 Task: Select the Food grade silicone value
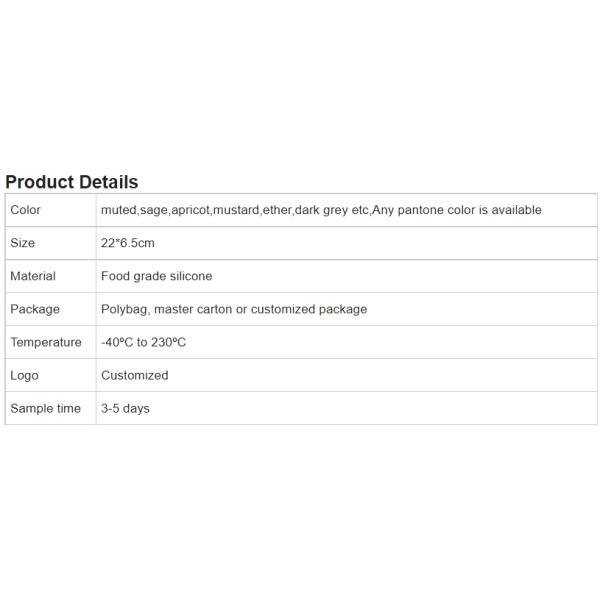[x=157, y=276]
